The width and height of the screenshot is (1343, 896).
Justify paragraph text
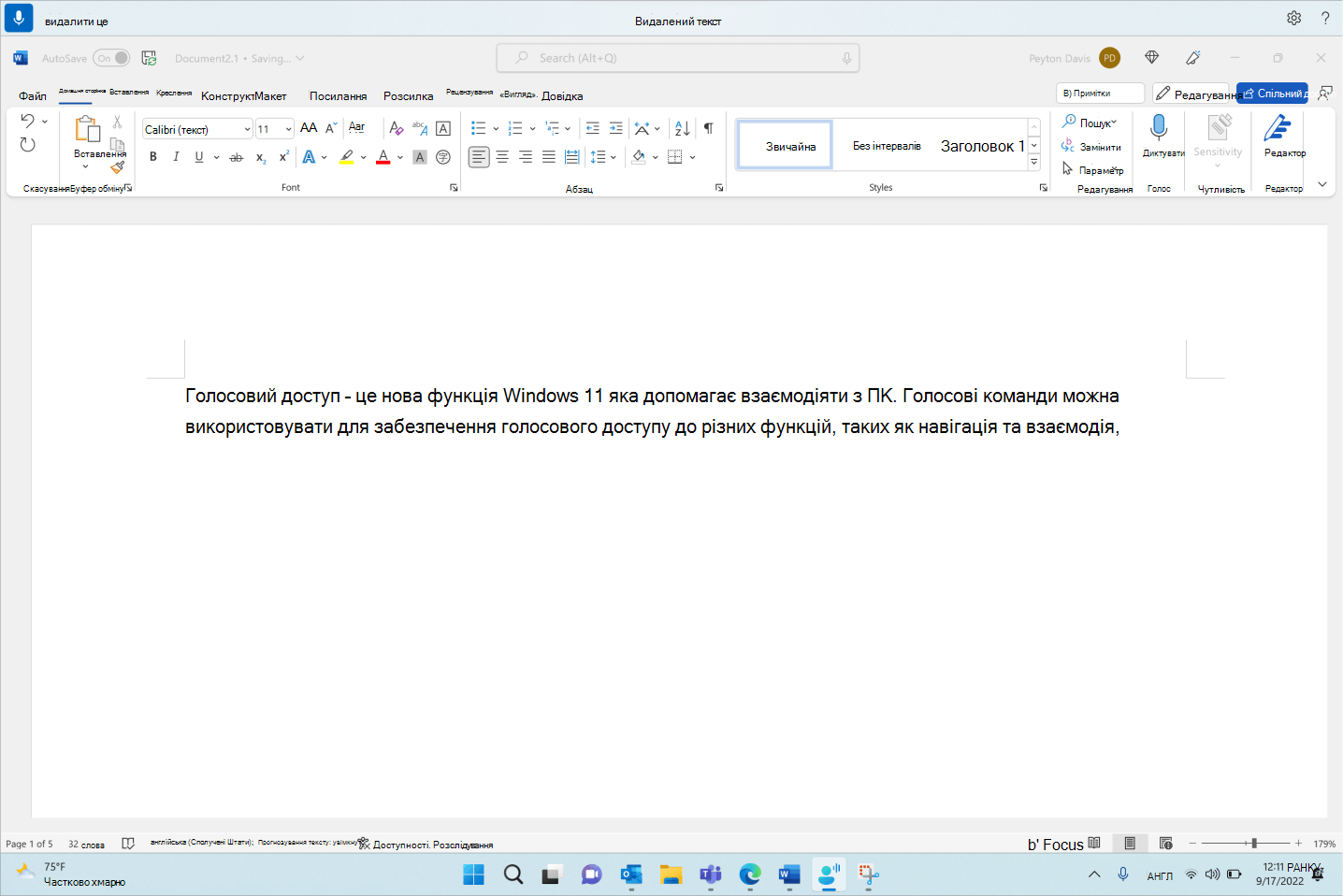549,157
